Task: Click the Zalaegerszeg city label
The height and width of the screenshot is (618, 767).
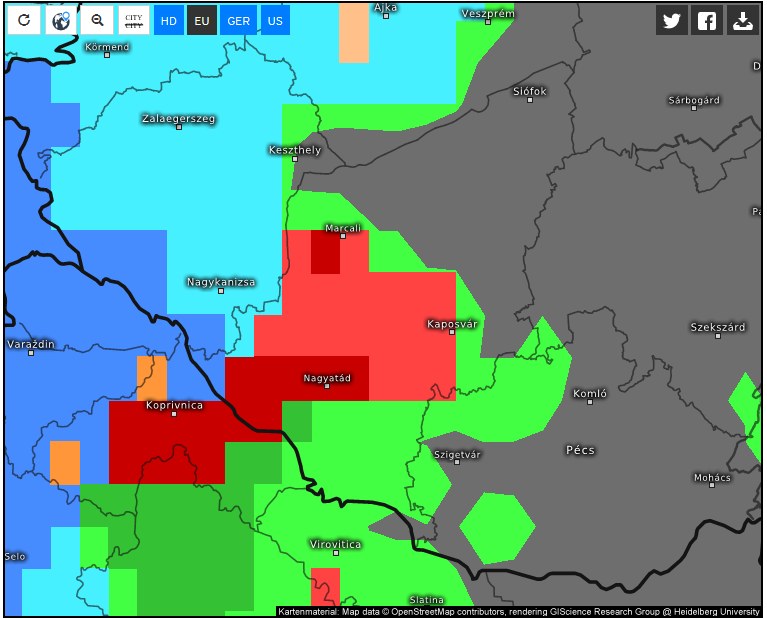Action: (179, 118)
